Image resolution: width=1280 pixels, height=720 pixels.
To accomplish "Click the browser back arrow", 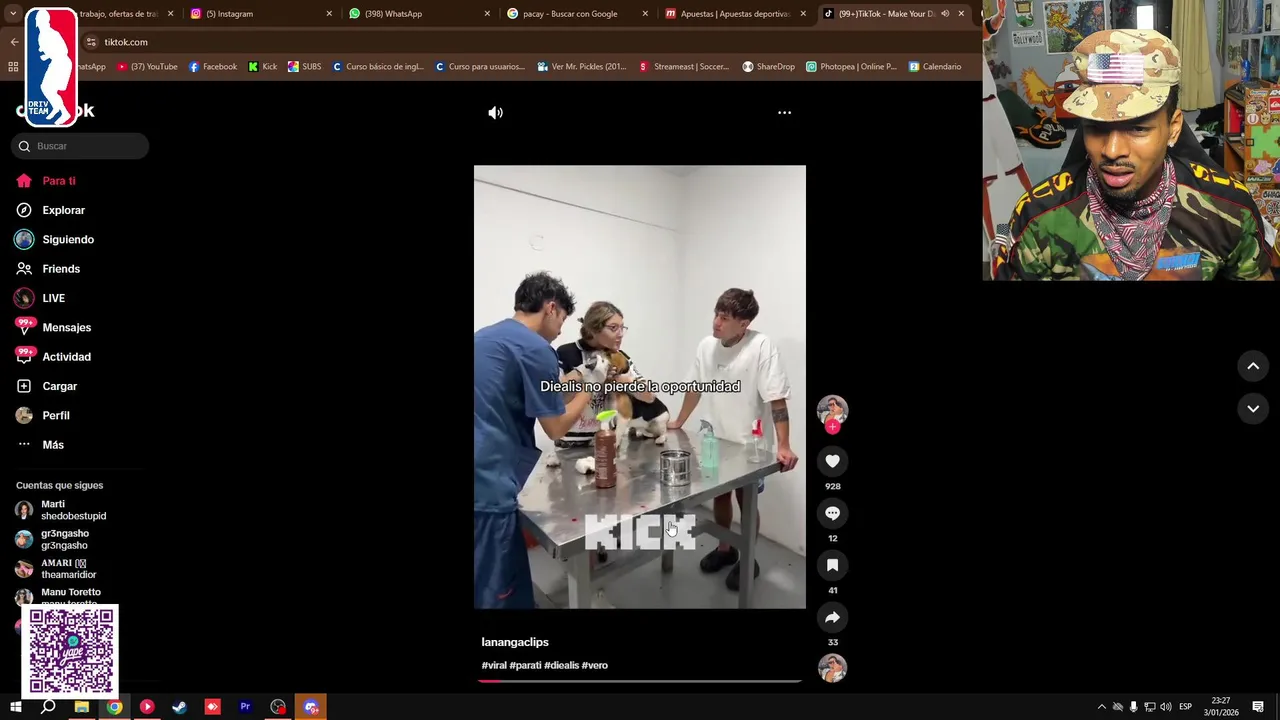I will coord(14,42).
